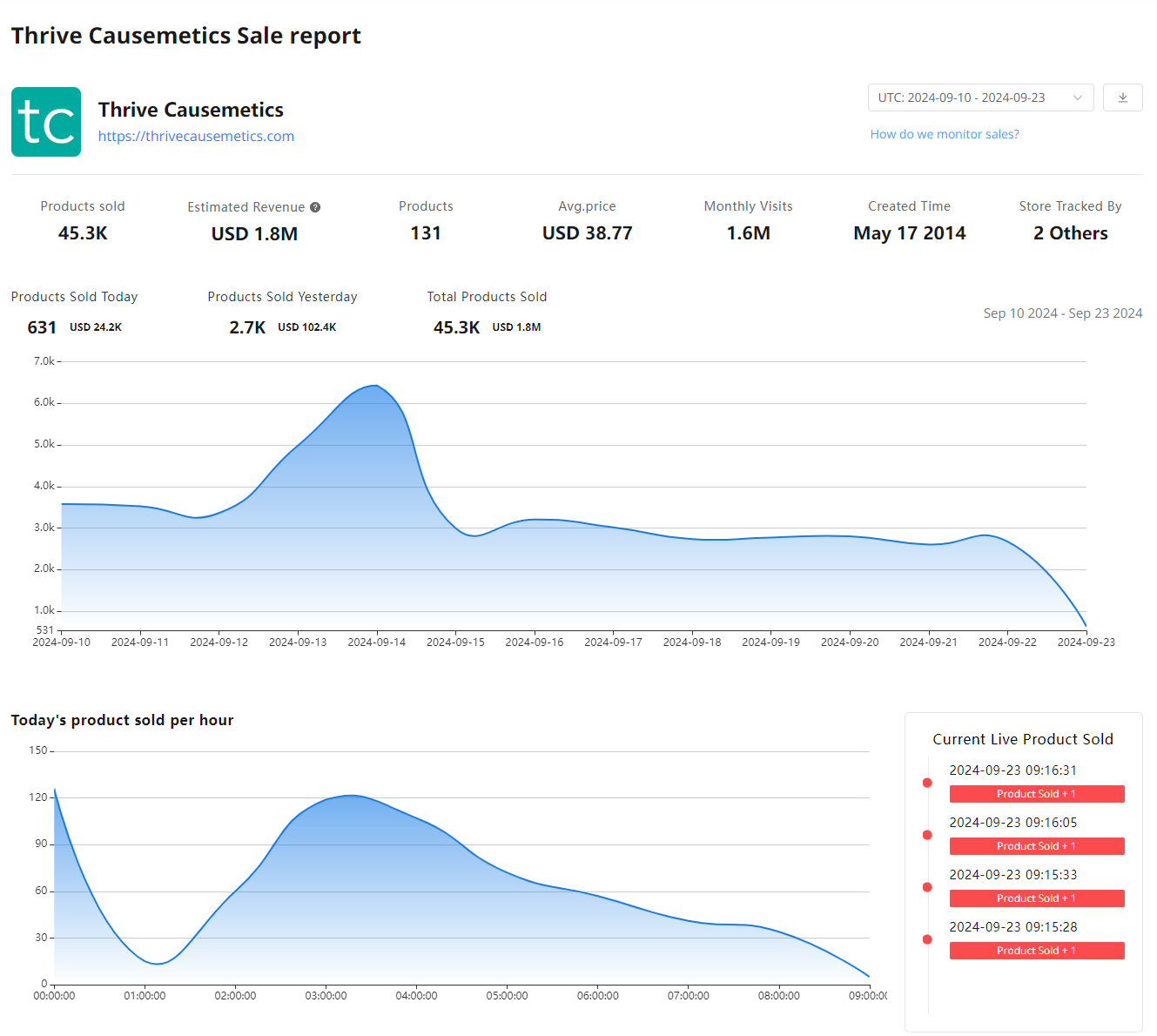The height and width of the screenshot is (1036, 1157).
Task: Click the red timeline dot for 09:16:31
Action: [927, 783]
